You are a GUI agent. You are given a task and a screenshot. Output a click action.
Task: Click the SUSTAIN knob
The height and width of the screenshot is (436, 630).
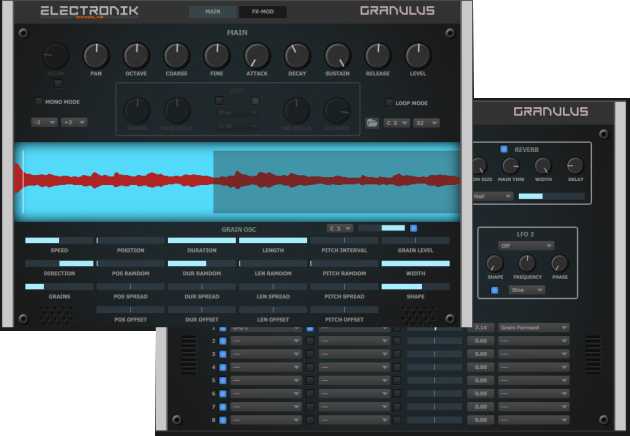(x=338, y=56)
